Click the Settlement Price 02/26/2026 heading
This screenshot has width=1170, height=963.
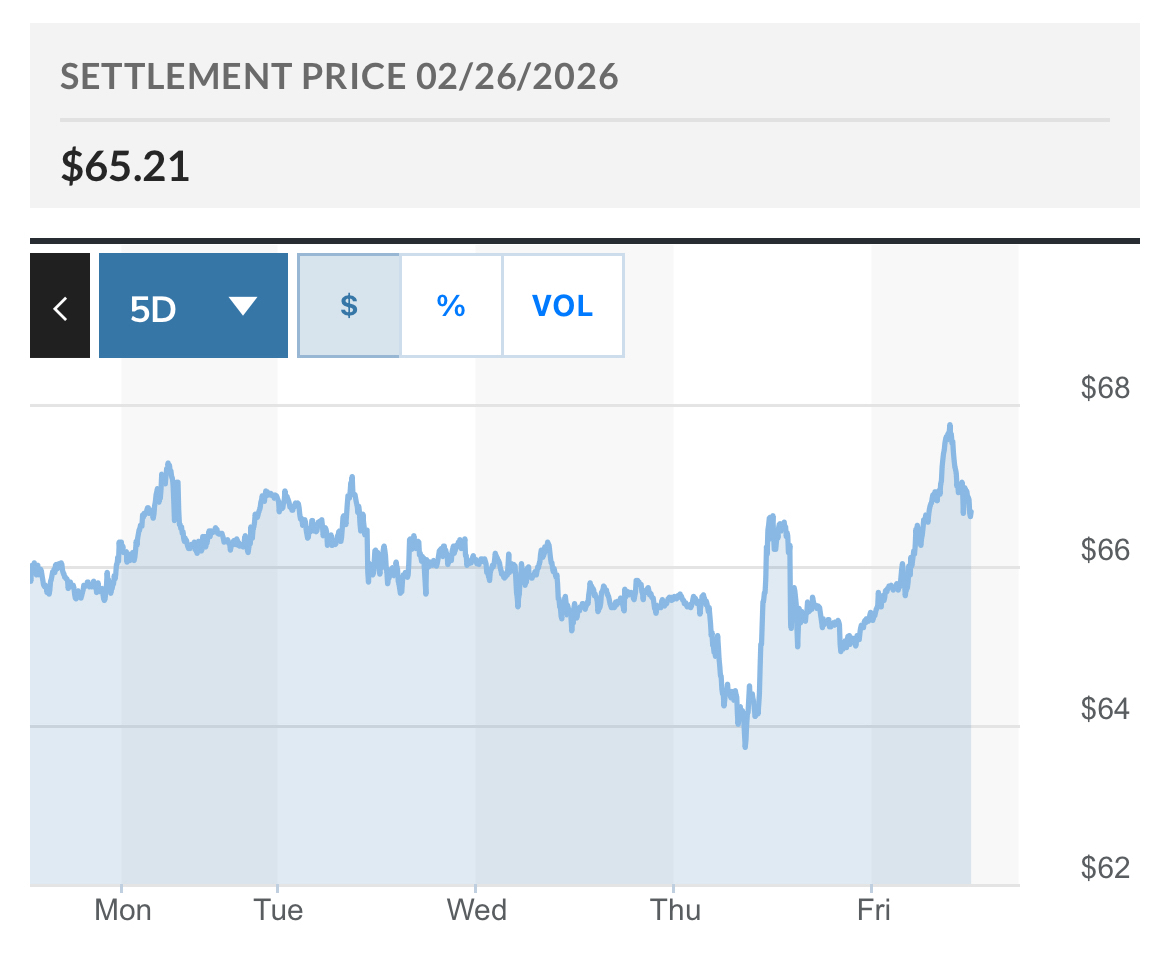point(340,77)
